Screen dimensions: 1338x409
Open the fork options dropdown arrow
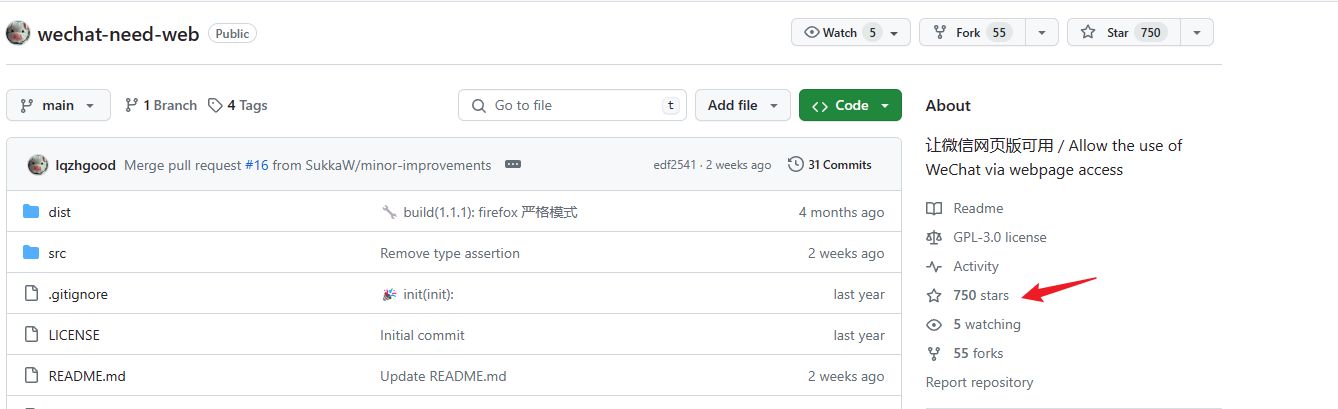[x=1042, y=32]
